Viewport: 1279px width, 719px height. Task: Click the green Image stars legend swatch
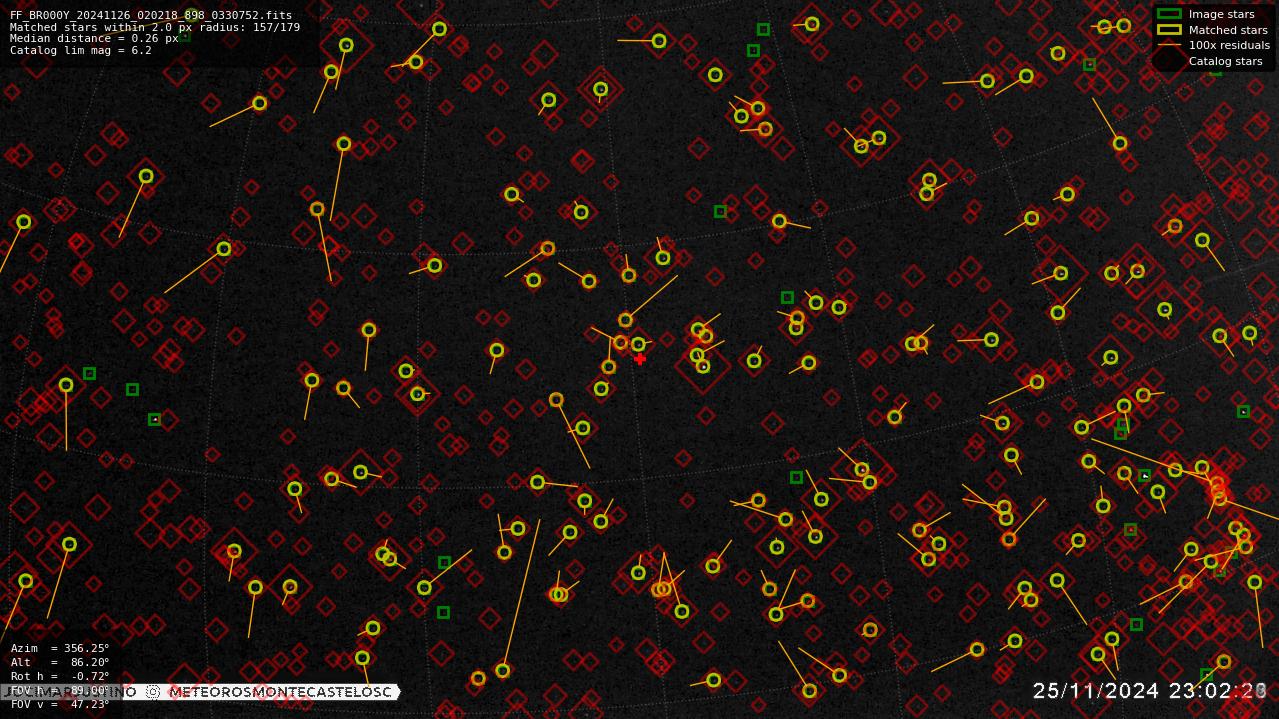(x=1169, y=14)
